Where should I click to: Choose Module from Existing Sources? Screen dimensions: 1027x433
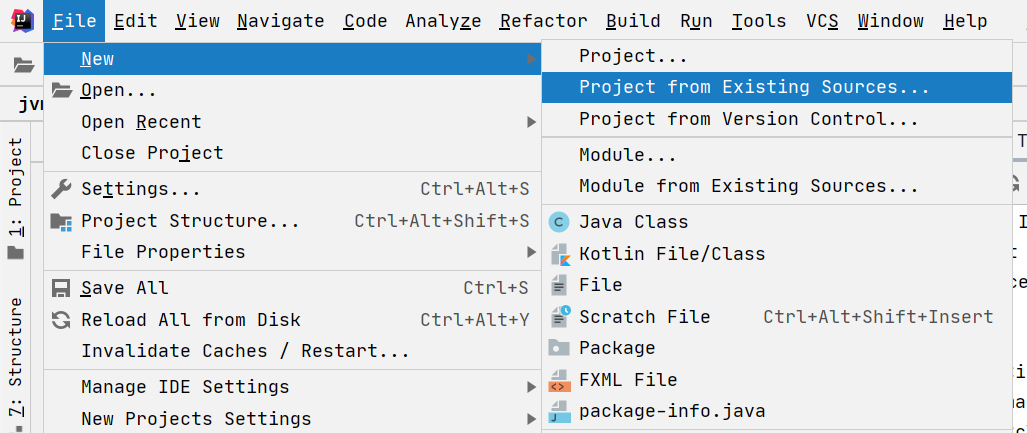[x=748, y=186]
